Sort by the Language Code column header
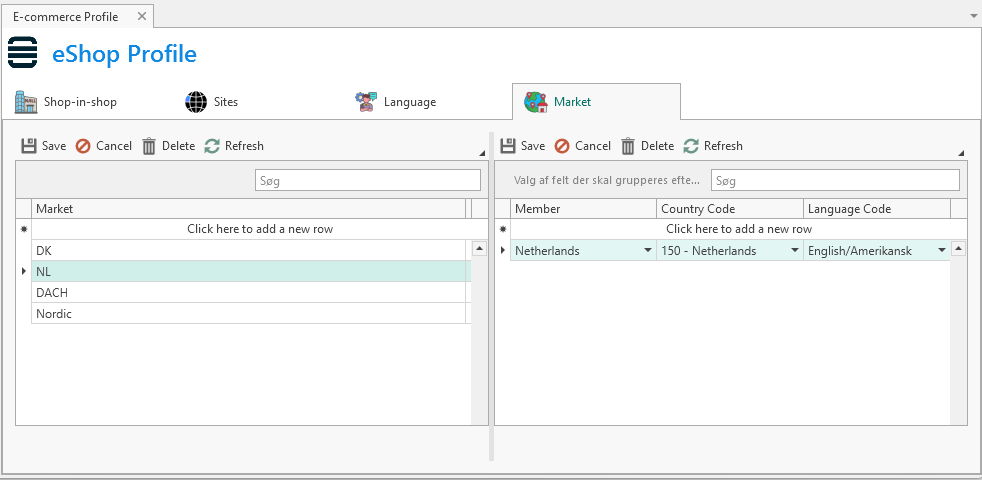Screen dimensions: 982x480 [877, 209]
